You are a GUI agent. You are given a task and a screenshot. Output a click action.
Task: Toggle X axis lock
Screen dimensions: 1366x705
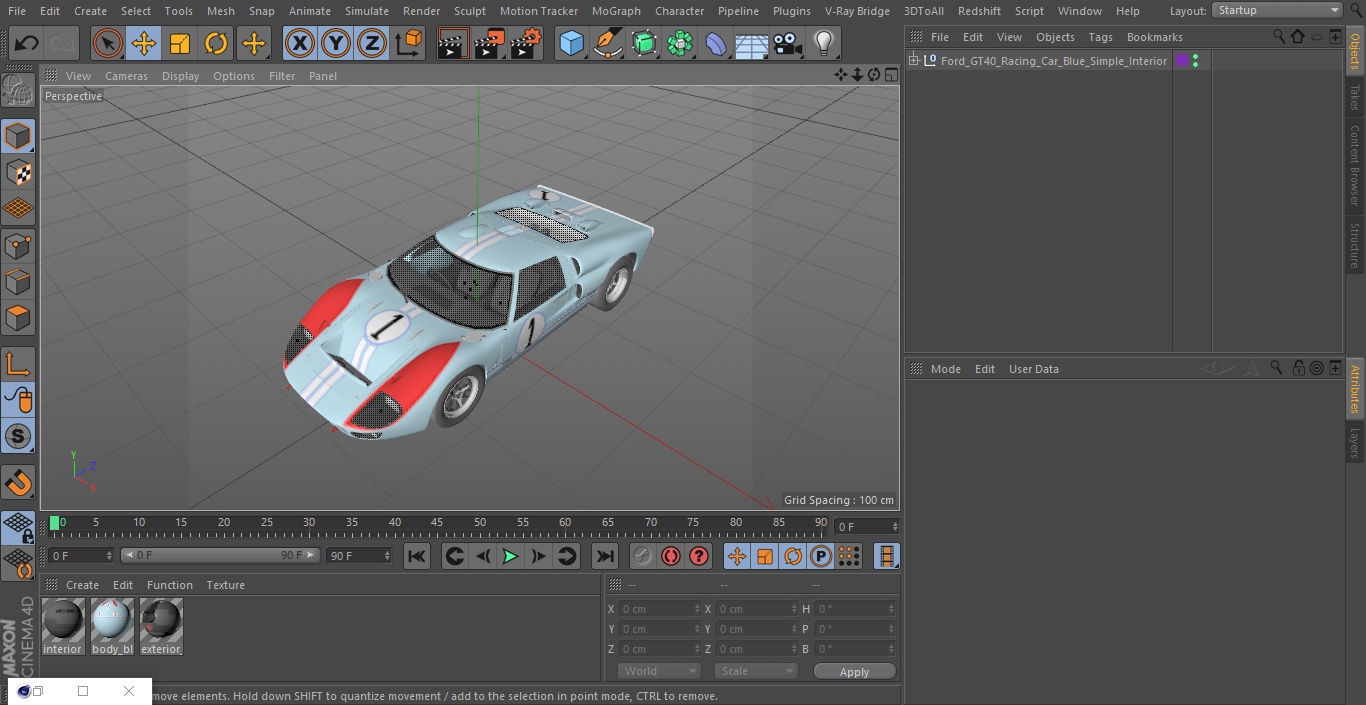[299, 43]
